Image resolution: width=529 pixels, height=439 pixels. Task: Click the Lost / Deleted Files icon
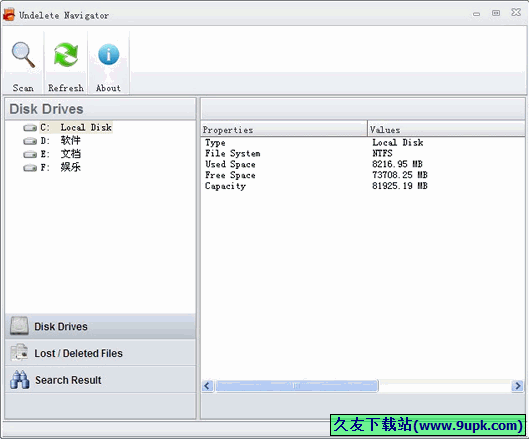coord(19,352)
